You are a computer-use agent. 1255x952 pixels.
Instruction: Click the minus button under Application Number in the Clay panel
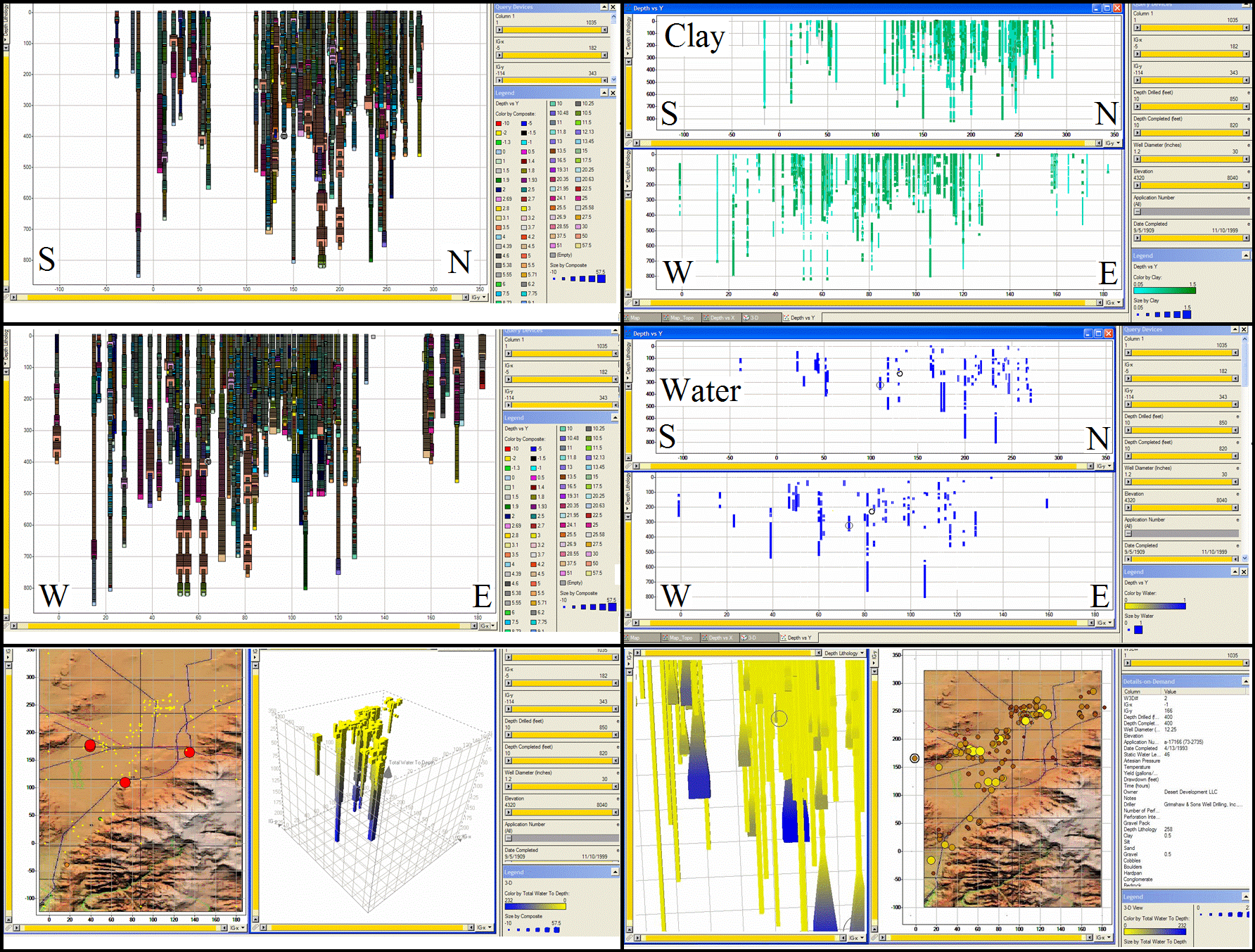(x=1137, y=212)
